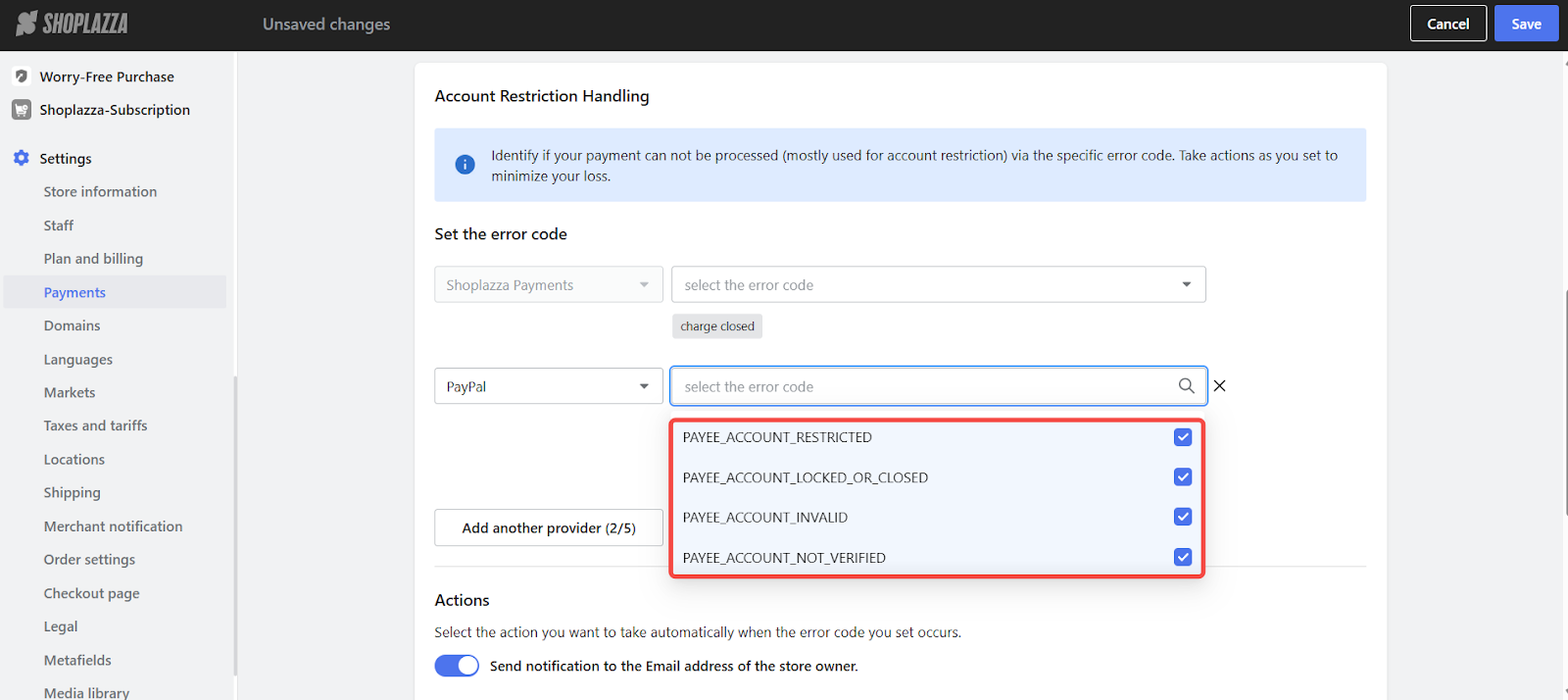Click the Actions heading
Viewport: 1568px width, 700px height.
462,600
